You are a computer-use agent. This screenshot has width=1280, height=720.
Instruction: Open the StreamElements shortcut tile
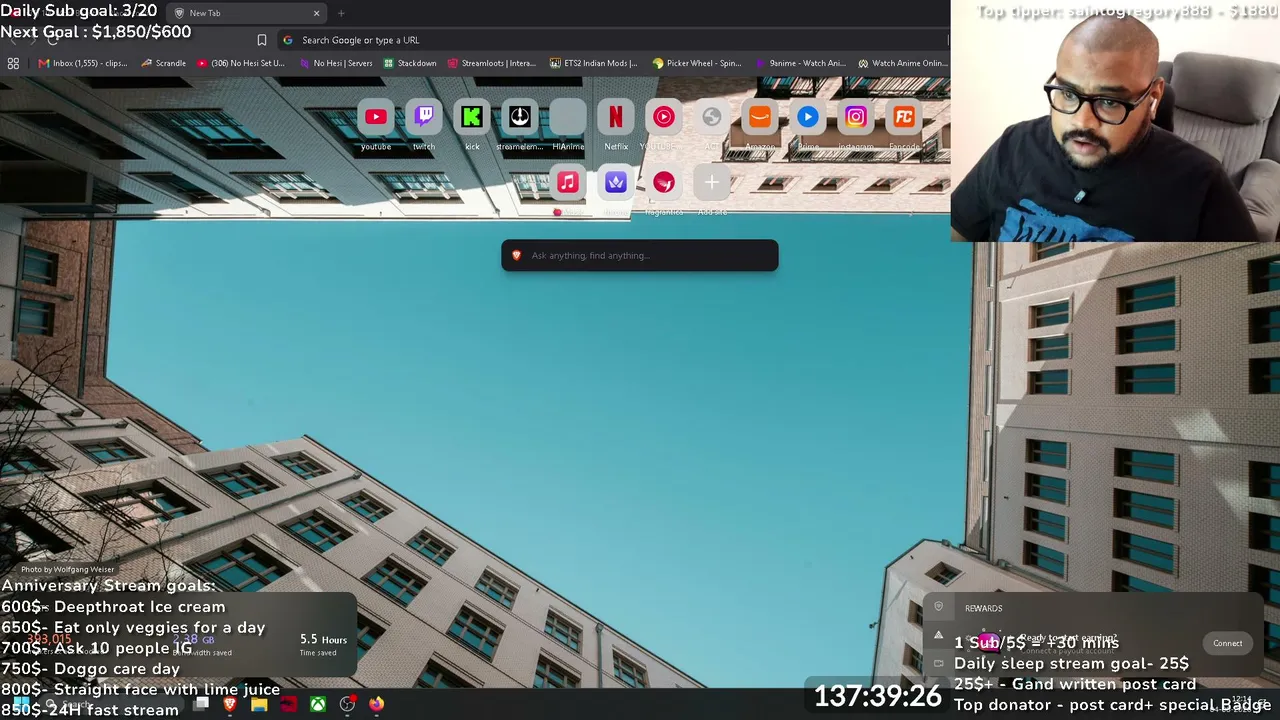[x=520, y=118]
